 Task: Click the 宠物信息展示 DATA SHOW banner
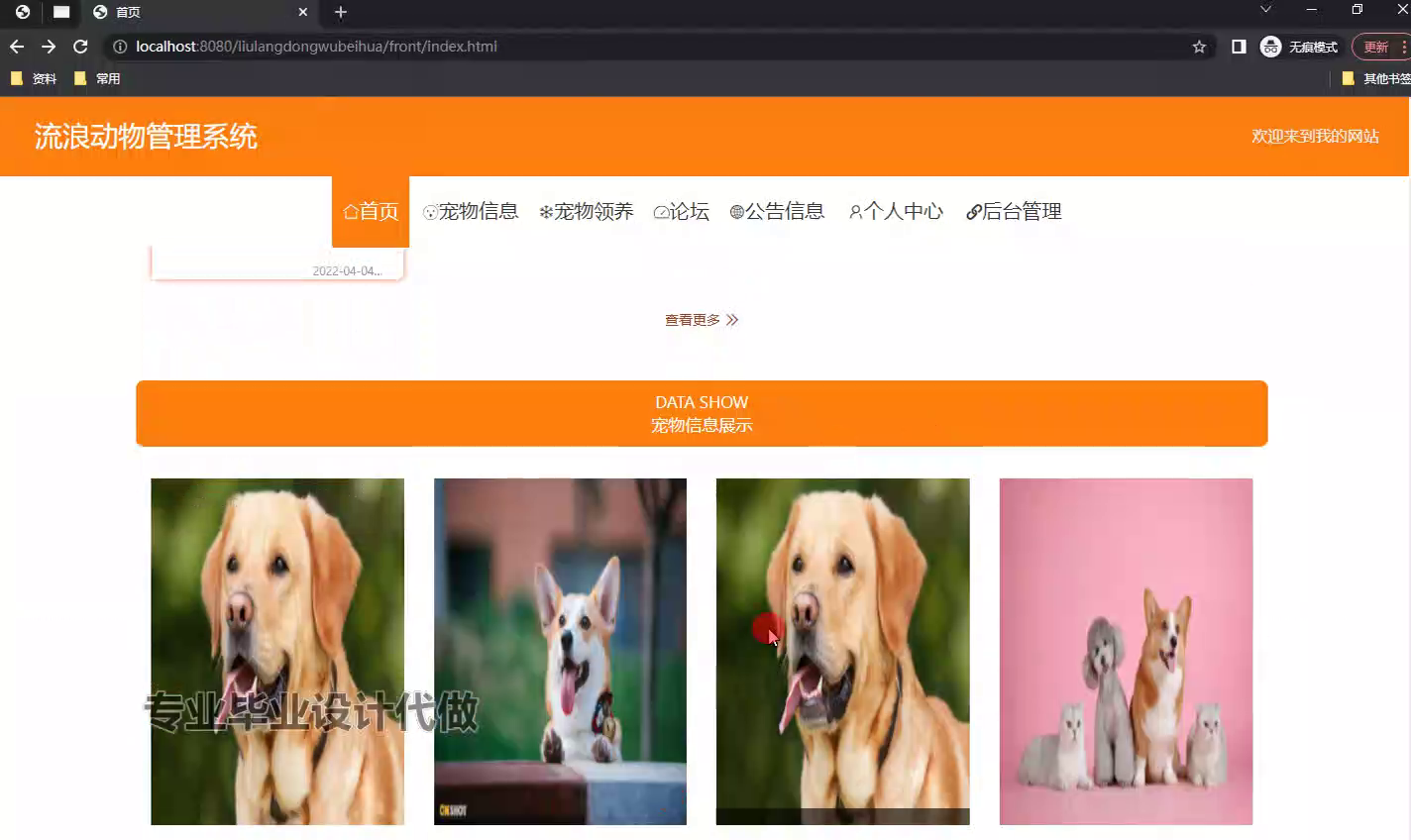(x=702, y=413)
